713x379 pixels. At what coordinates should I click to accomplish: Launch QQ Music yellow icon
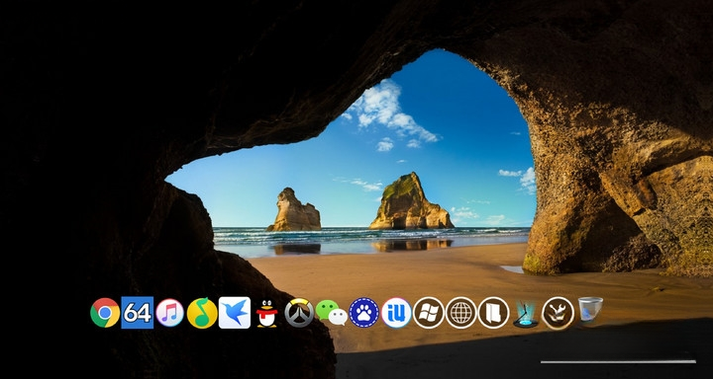tap(202, 313)
